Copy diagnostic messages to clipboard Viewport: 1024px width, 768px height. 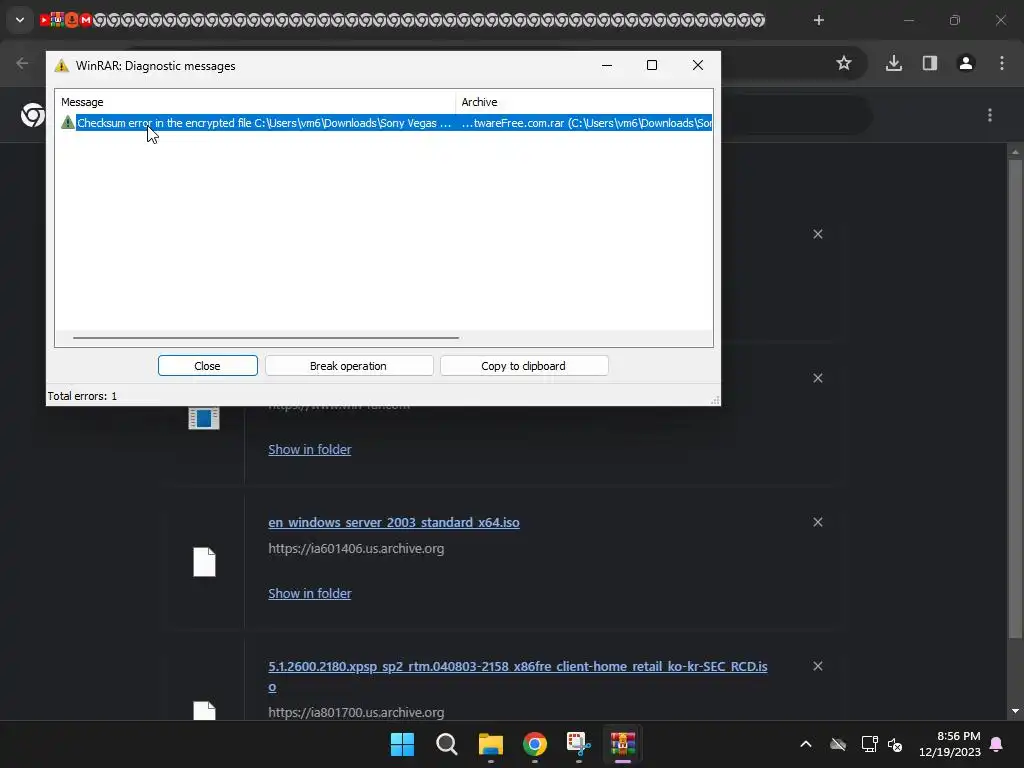524,366
